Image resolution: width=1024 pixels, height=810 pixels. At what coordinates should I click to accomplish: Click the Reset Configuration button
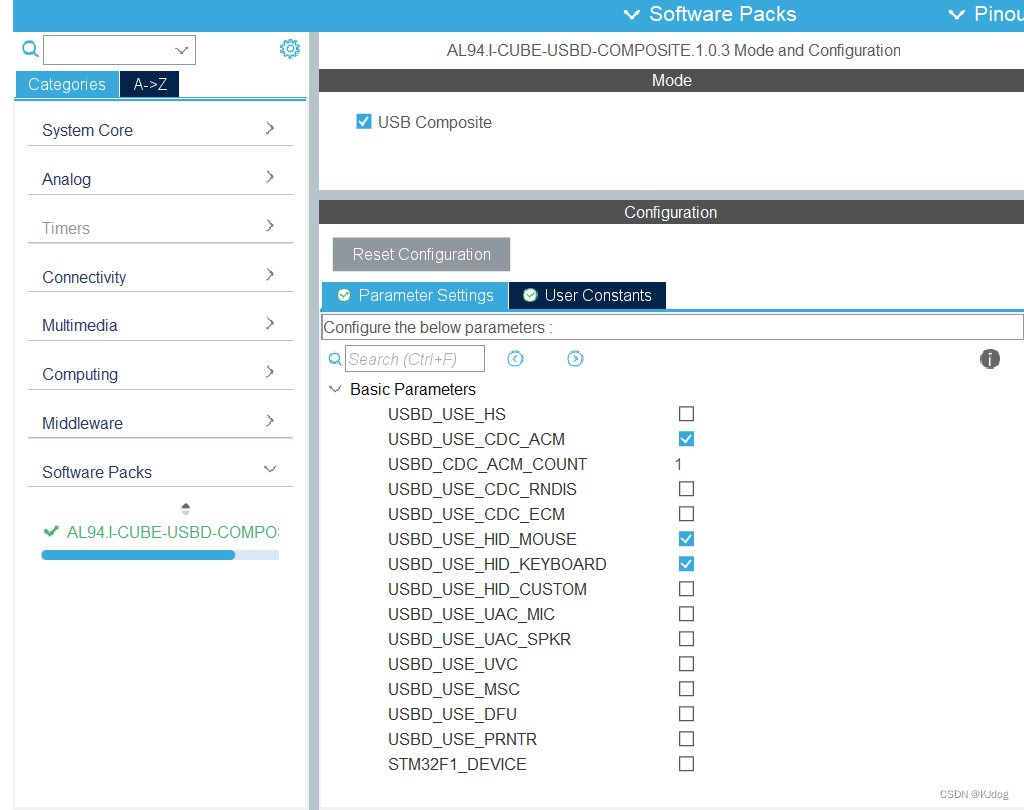click(421, 254)
